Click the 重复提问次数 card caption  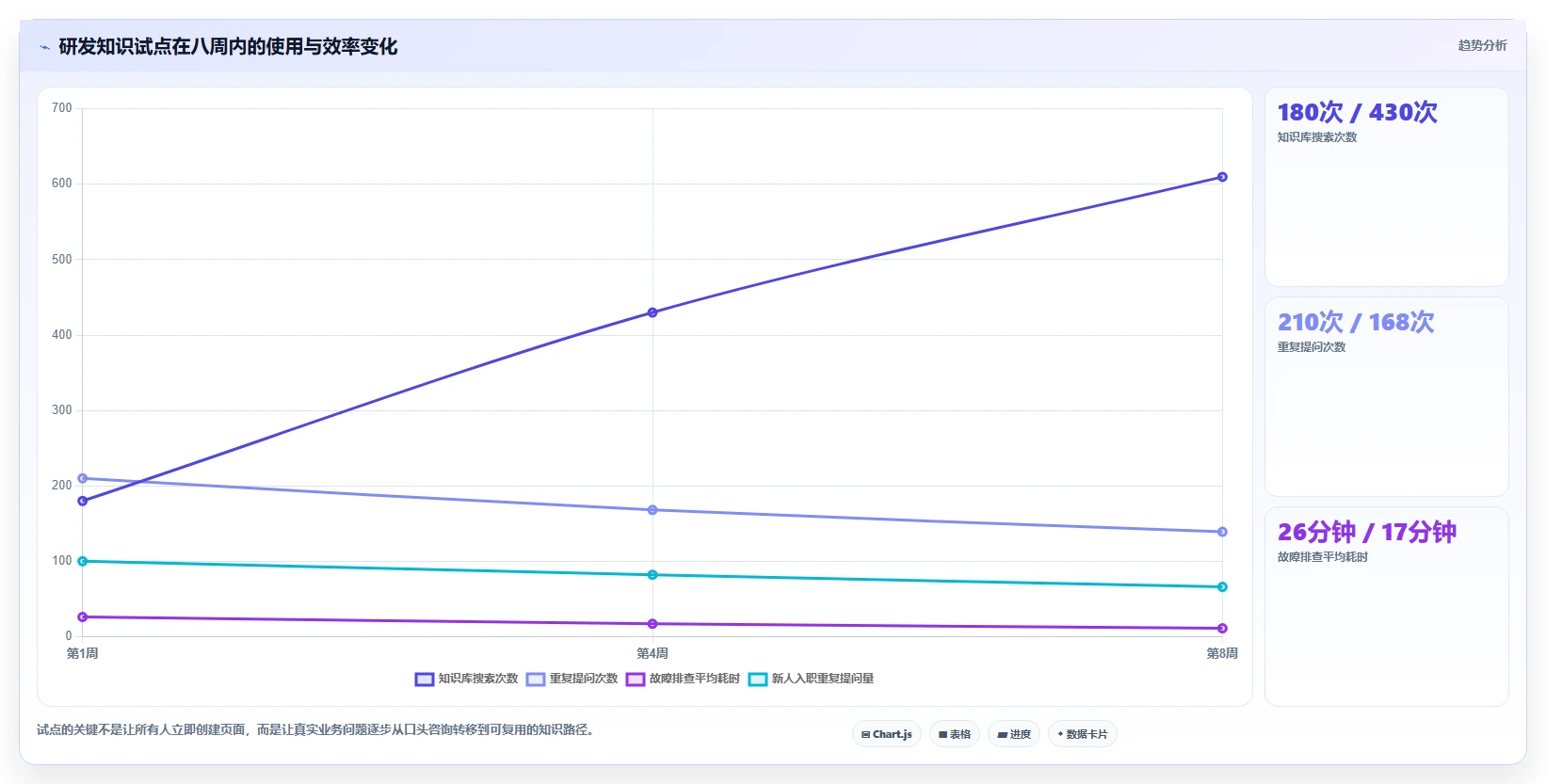coord(1312,347)
